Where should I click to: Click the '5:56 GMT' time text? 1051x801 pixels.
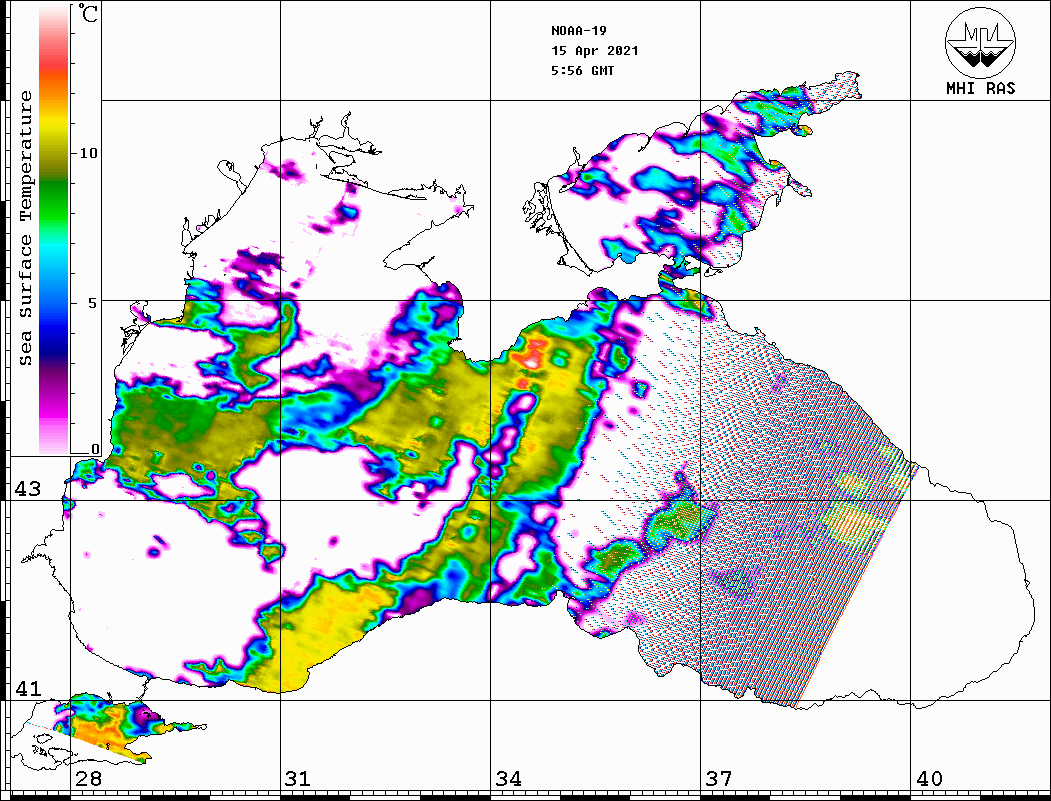pyautogui.click(x=582, y=70)
